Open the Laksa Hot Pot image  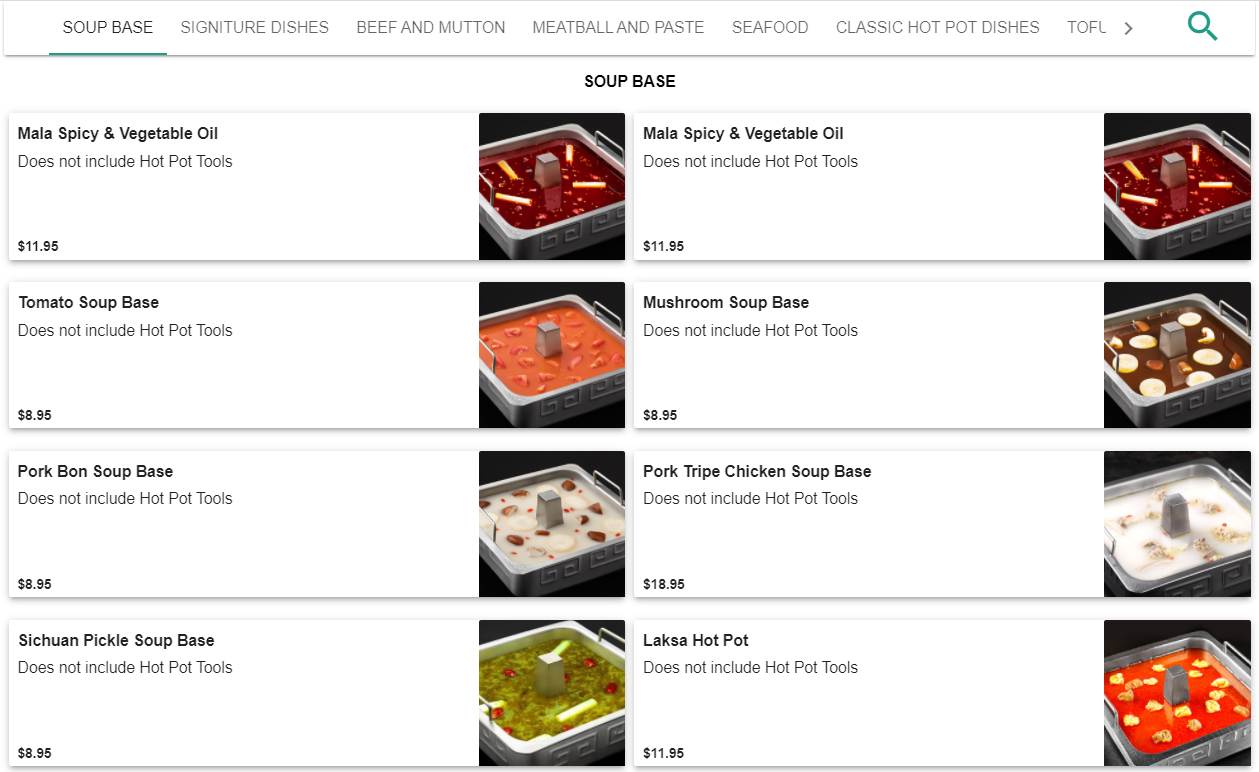coord(1176,693)
